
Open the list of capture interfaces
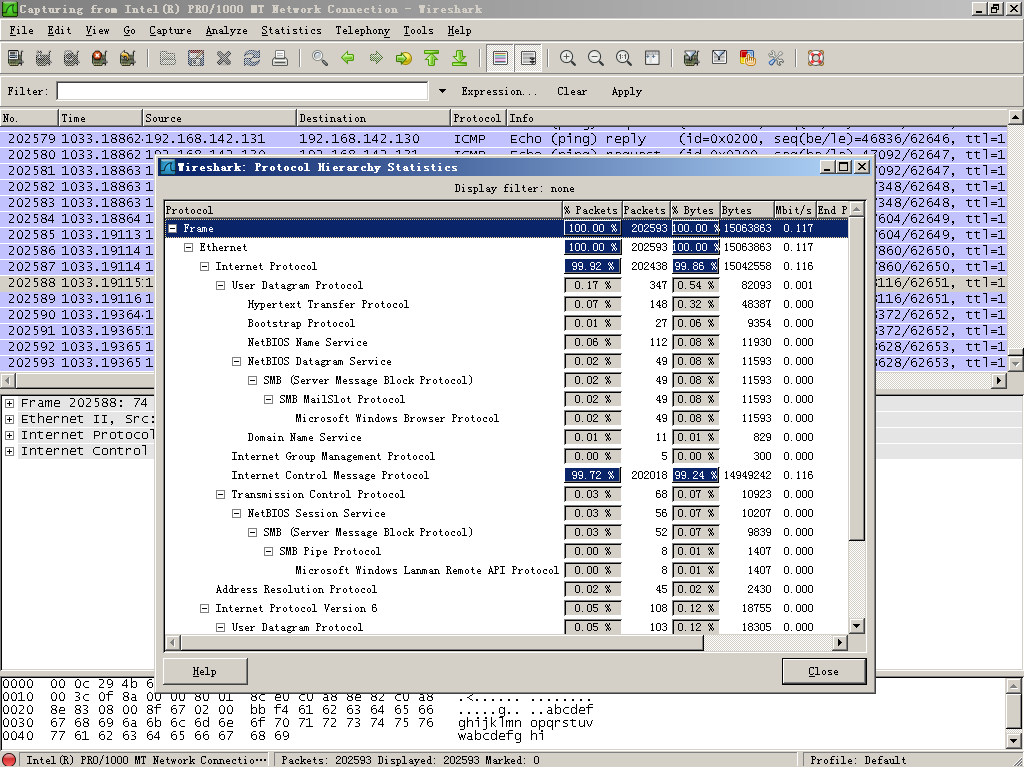click(16, 58)
